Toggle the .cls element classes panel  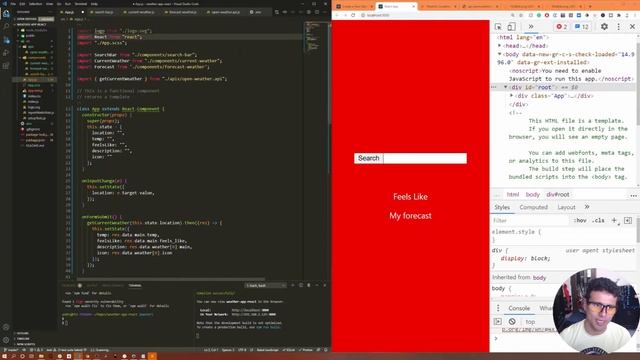click(x=598, y=220)
